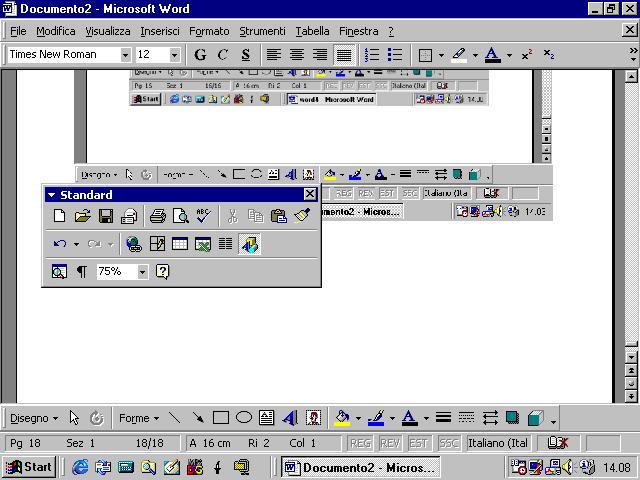
Task: Toggle Show/Hide paragraph marks
Action: point(82,271)
